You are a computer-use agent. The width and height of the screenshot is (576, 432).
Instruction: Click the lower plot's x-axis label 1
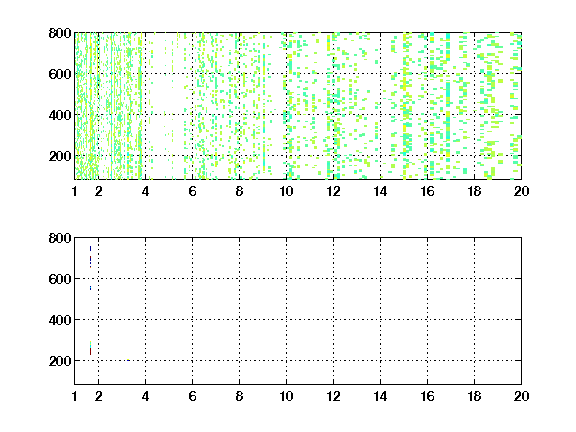75,396
